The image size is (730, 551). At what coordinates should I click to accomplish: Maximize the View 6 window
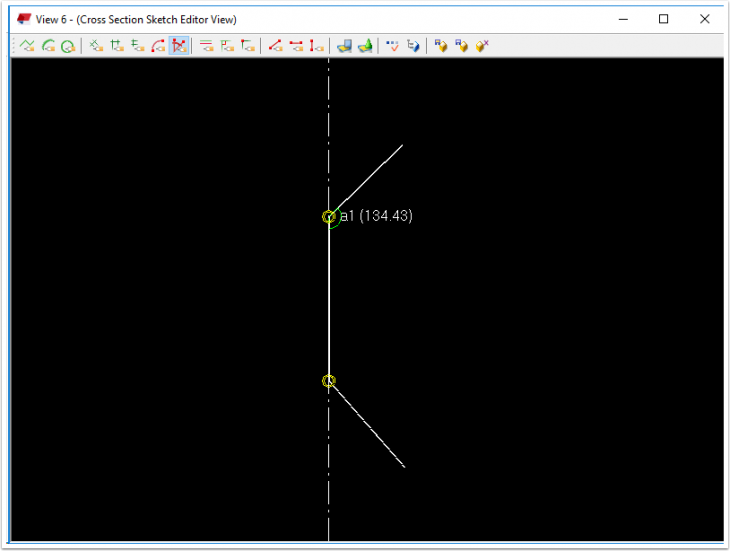[x=663, y=19]
